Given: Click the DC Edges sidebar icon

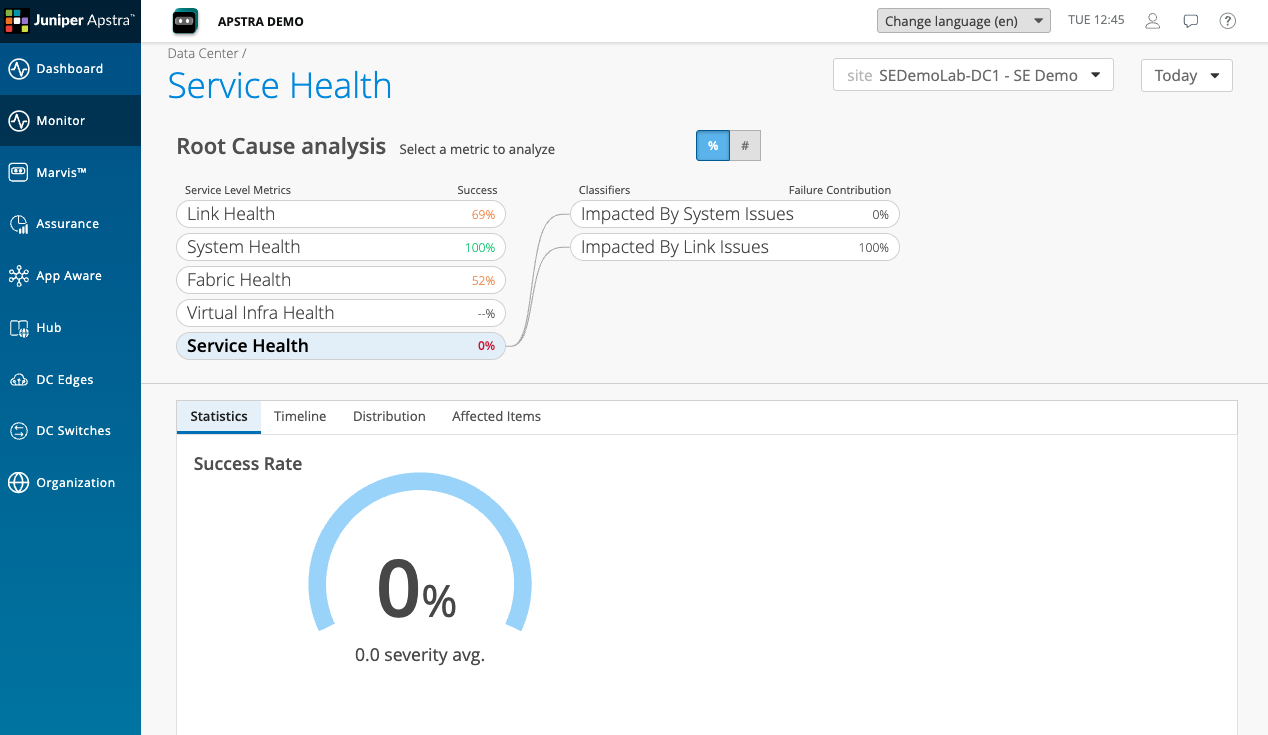Looking at the screenshot, I should click(x=19, y=380).
